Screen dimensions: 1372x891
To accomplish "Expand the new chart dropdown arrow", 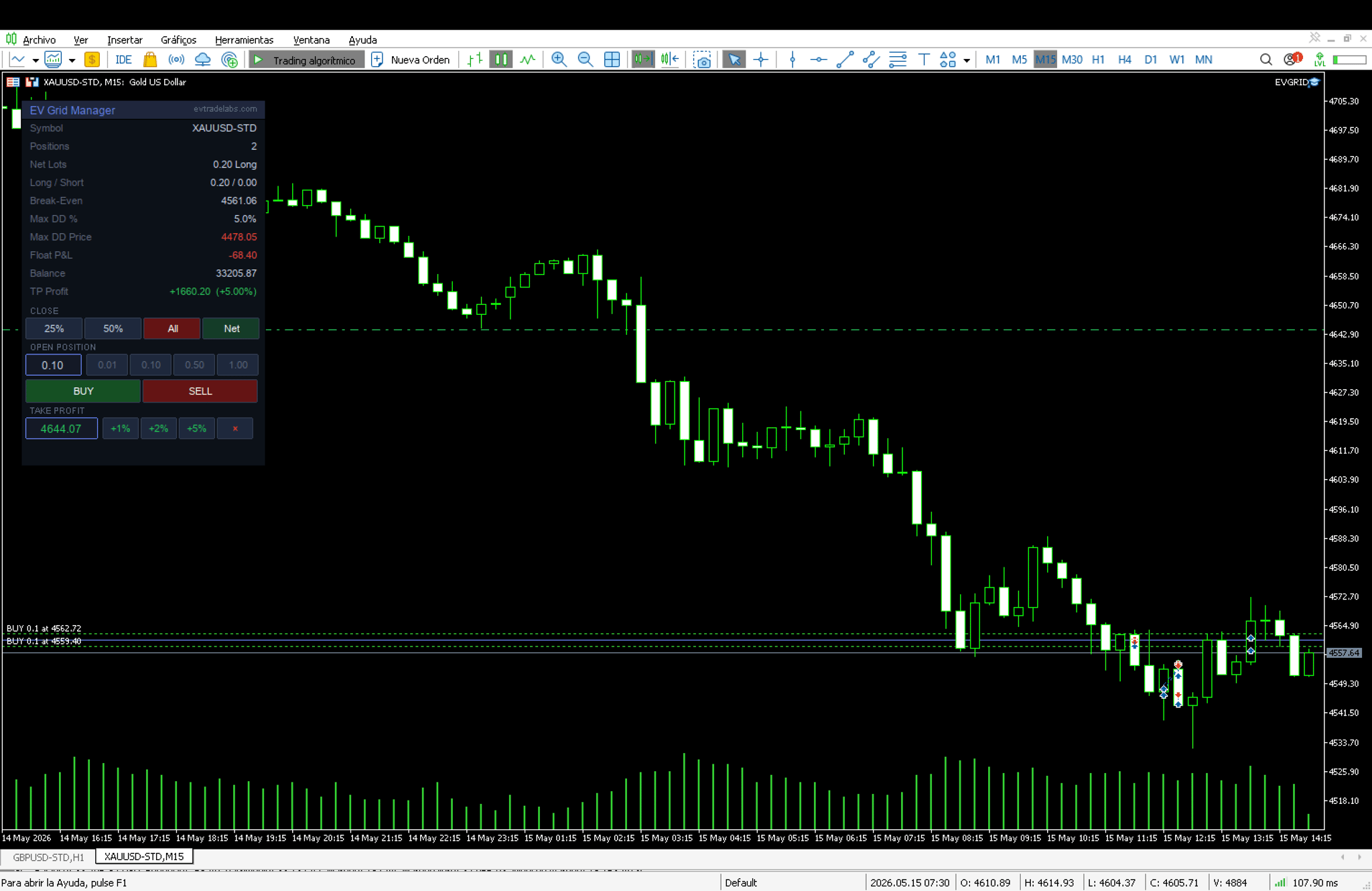I will click(35, 60).
